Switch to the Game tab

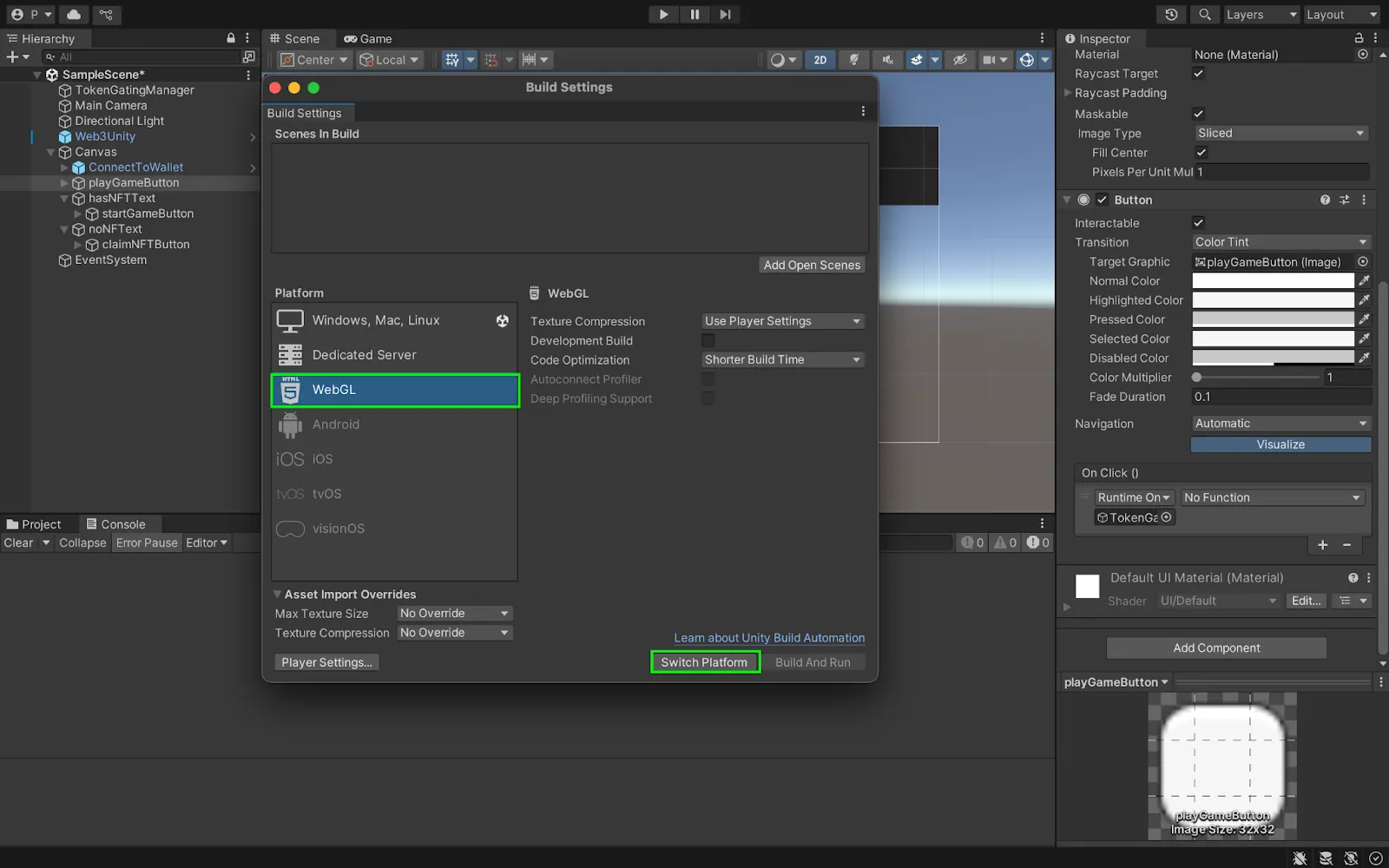368,39
